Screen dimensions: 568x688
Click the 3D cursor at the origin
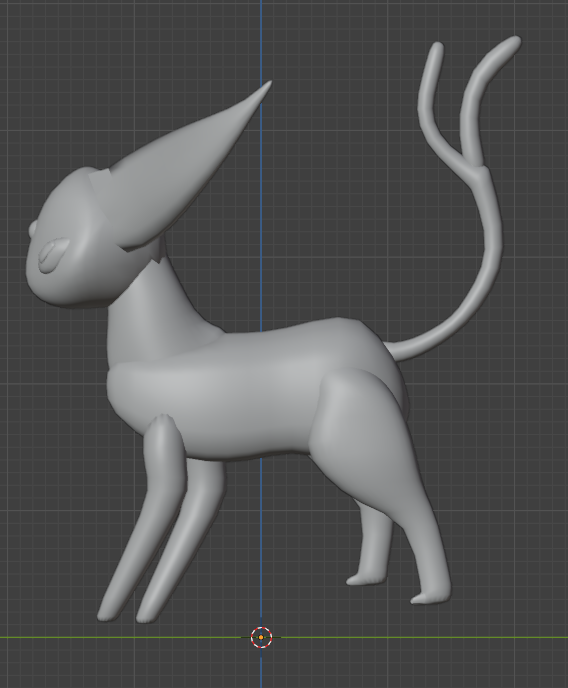tap(261, 637)
